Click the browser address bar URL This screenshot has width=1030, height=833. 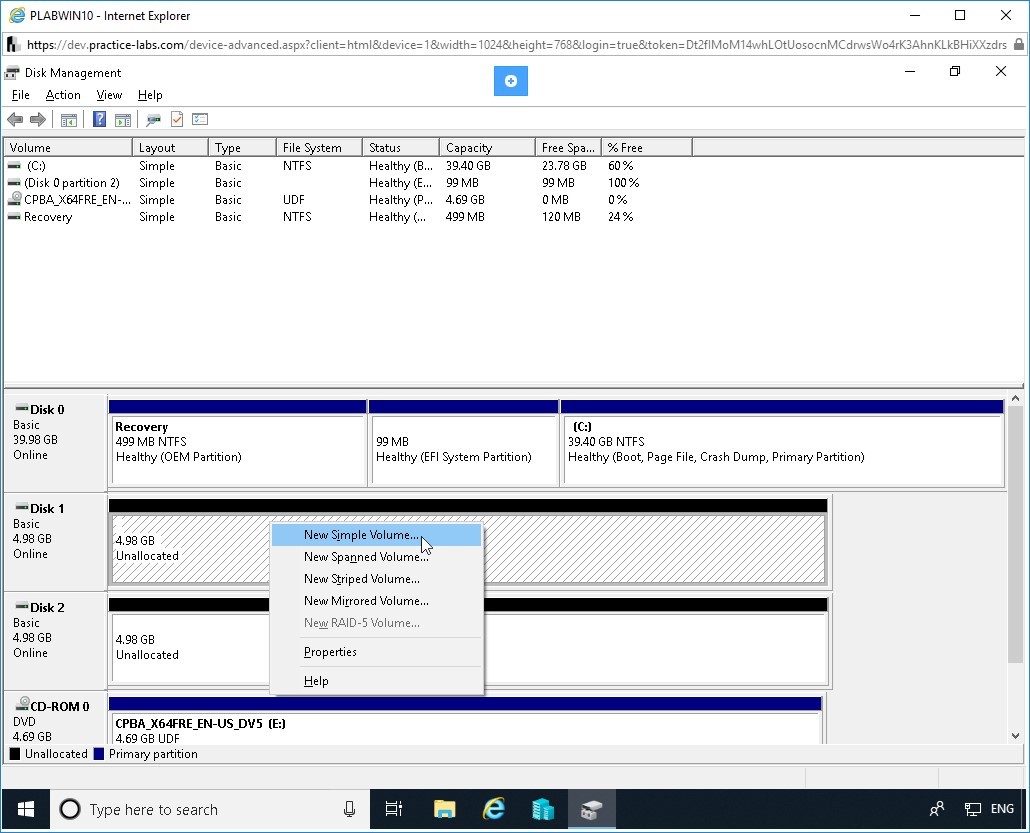click(516, 45)
